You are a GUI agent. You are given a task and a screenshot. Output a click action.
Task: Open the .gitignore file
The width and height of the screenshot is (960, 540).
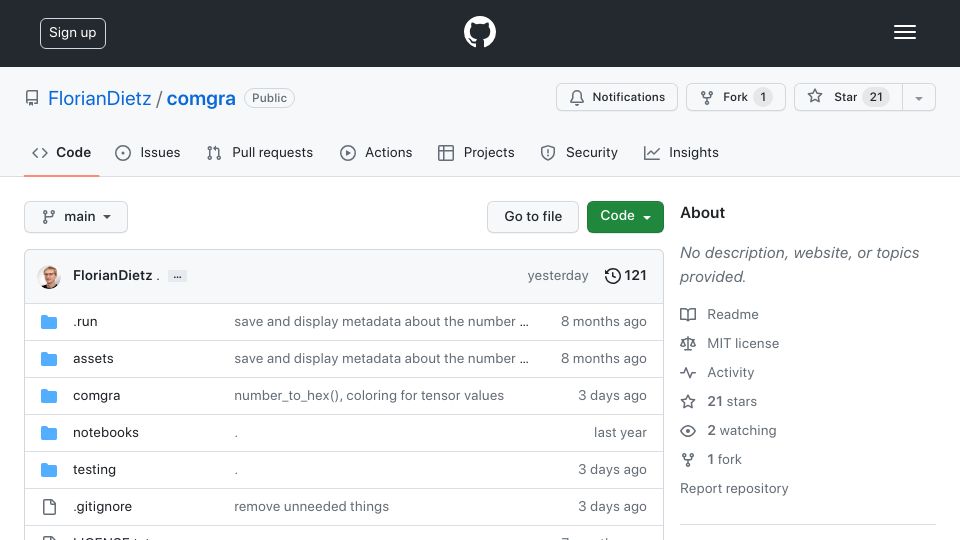point(102,507)
